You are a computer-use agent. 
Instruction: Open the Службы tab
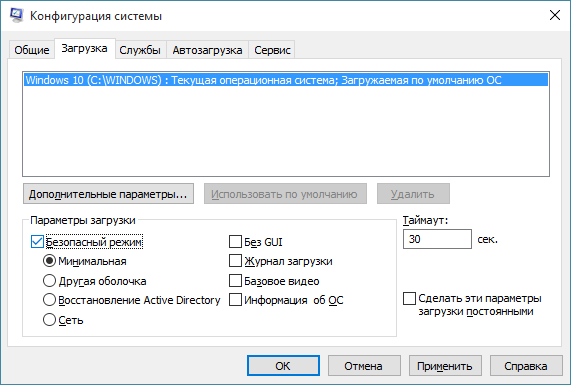[140, 50]
